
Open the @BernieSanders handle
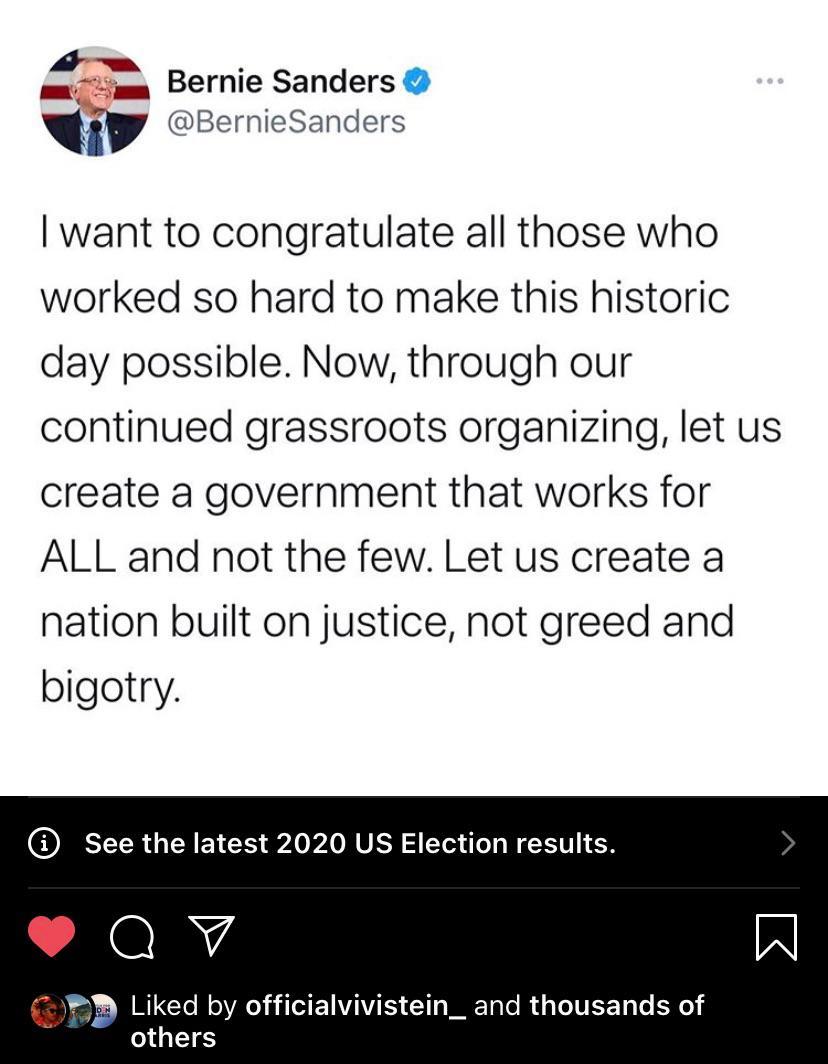(x=286, y=122)
